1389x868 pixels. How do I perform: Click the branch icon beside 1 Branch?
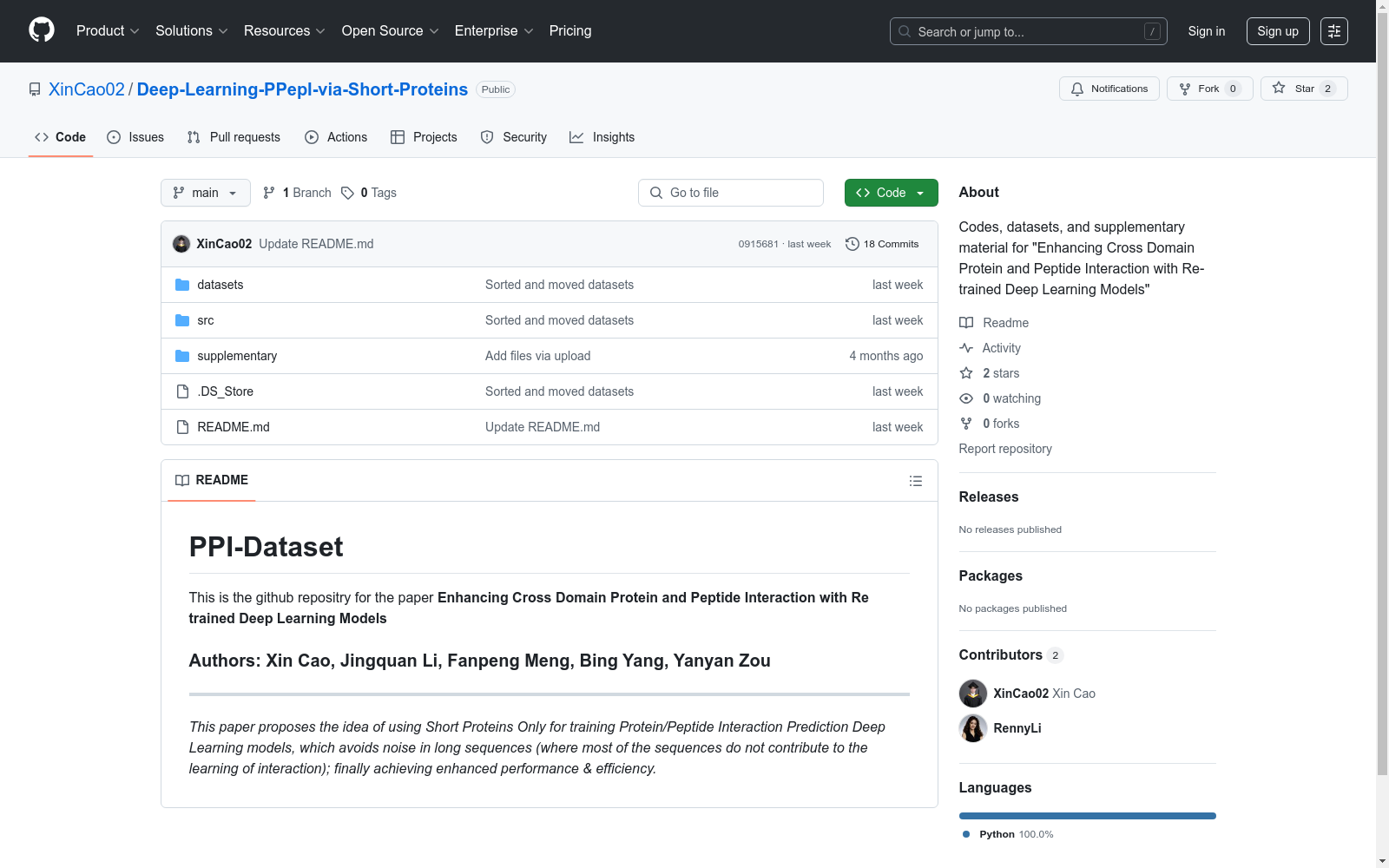click(x=269, y=193)
